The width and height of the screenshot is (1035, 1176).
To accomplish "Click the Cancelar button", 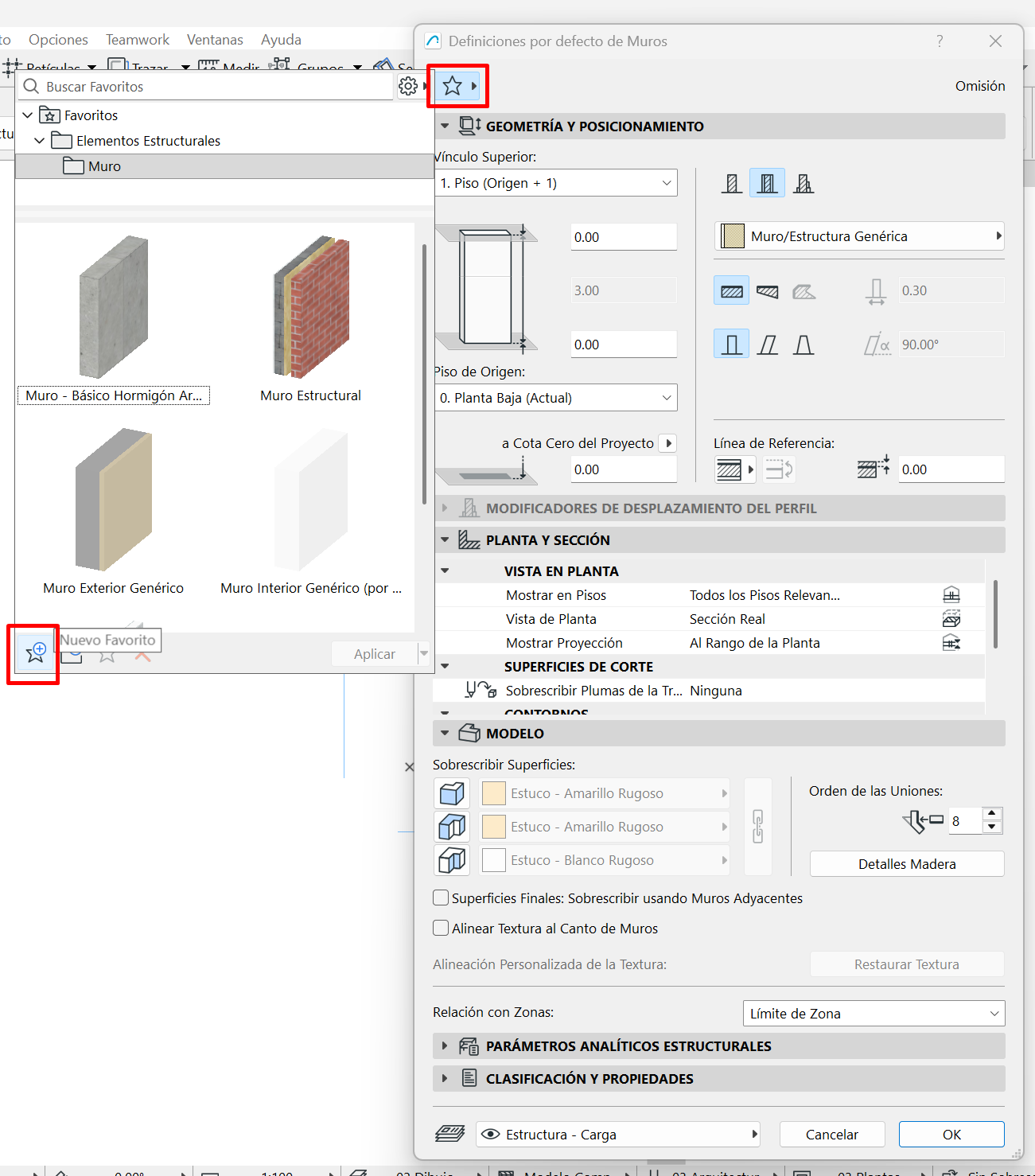I will (x=831, y=1134).
